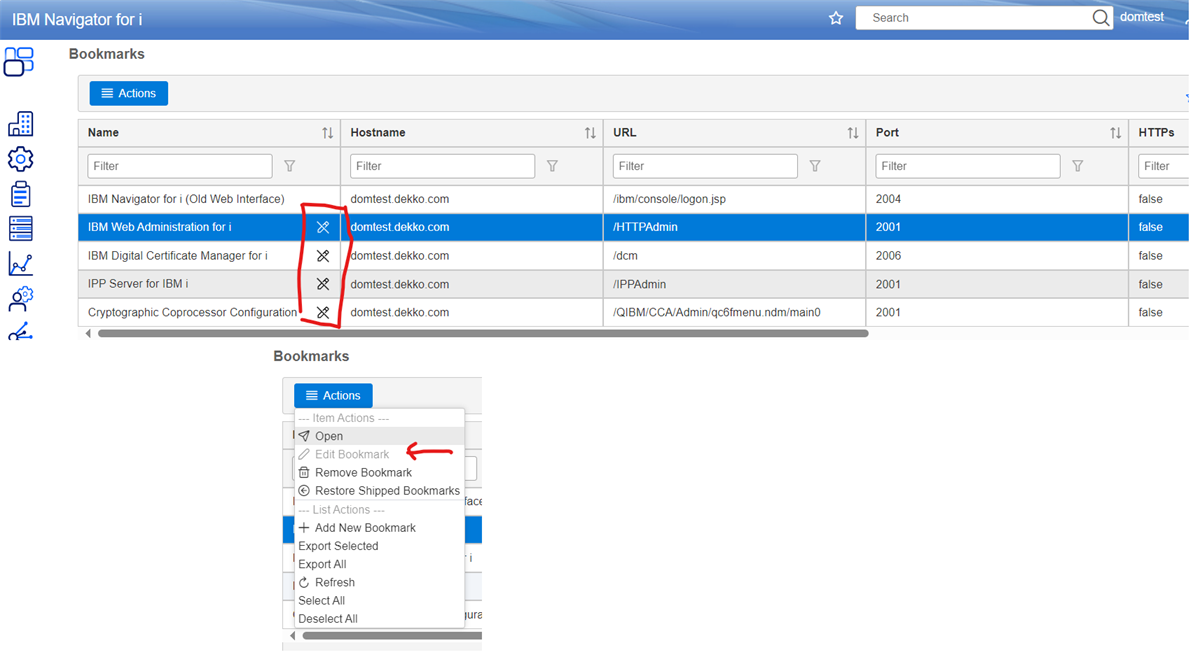Select Restore Shipped Bookmarks menu entry
The height and width of the screenshot is (664, 1200).
click(x=379, y=491)
